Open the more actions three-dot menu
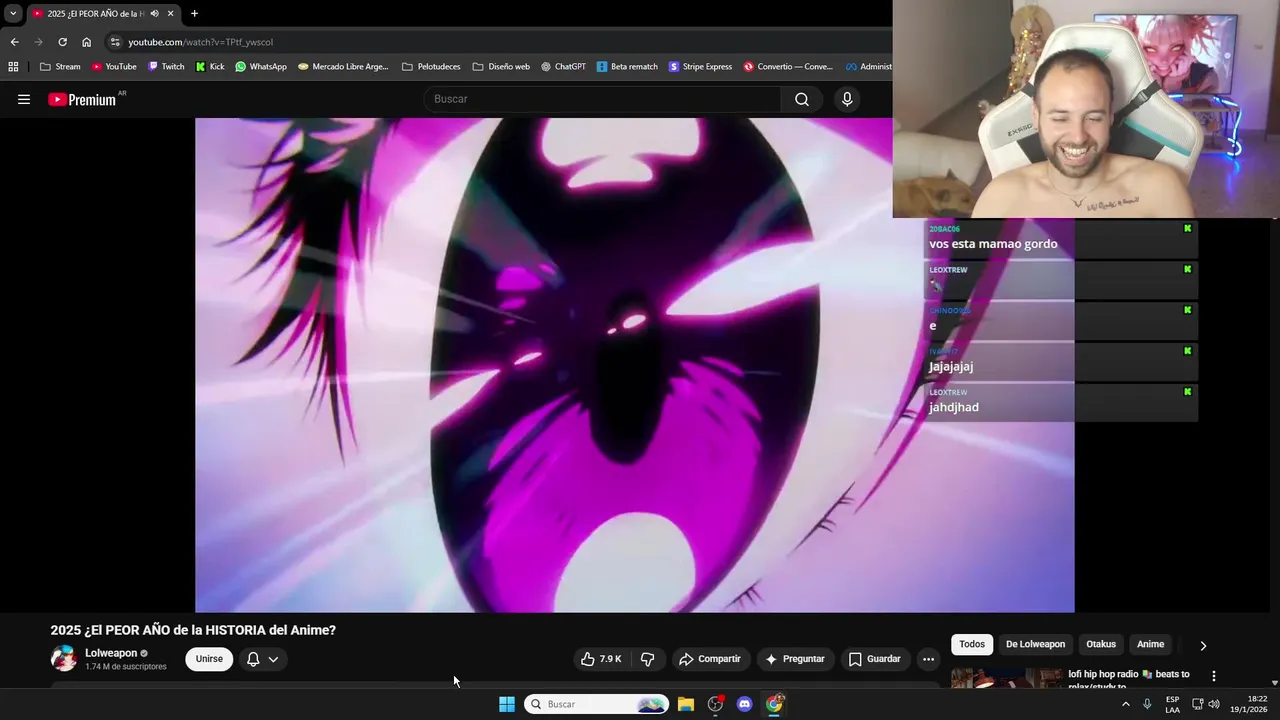This screenshot has width=1280, height=720. pyautogui.click(x=928, y=659)
